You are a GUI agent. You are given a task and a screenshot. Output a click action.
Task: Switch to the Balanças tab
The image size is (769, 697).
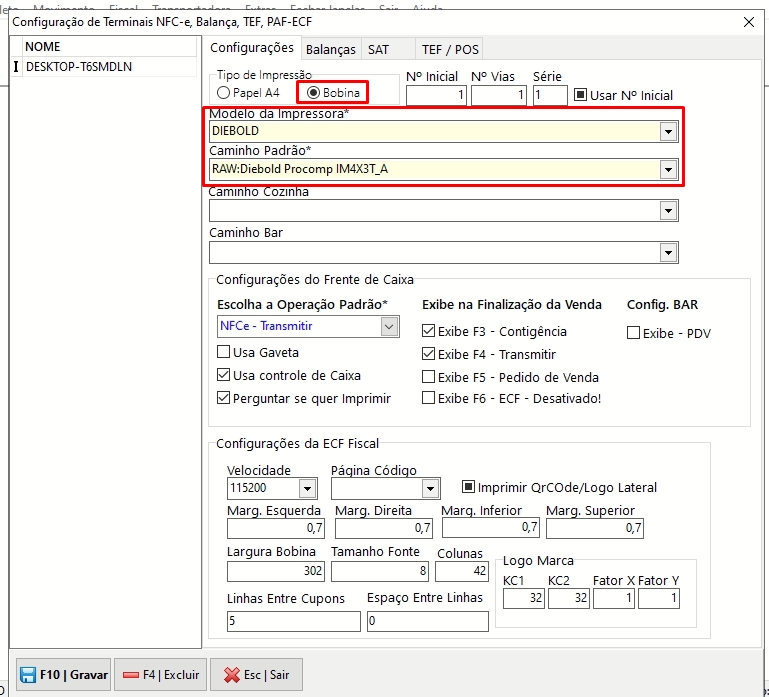[330, 49]
